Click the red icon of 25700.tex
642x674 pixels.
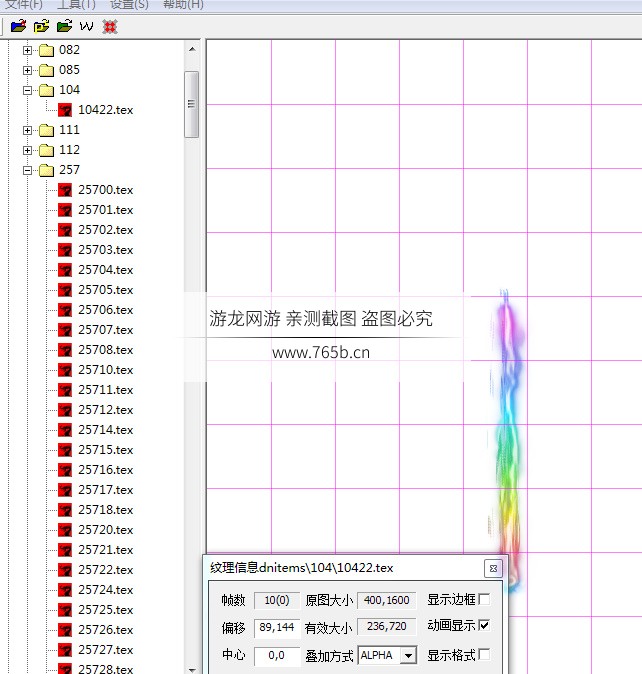pos(65,190)
